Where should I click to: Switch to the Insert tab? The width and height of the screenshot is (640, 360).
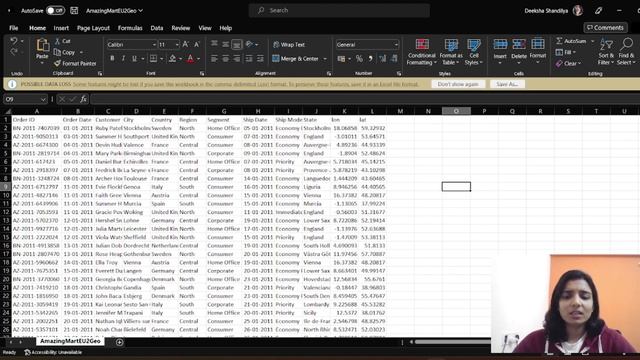(x=61, y=28)
